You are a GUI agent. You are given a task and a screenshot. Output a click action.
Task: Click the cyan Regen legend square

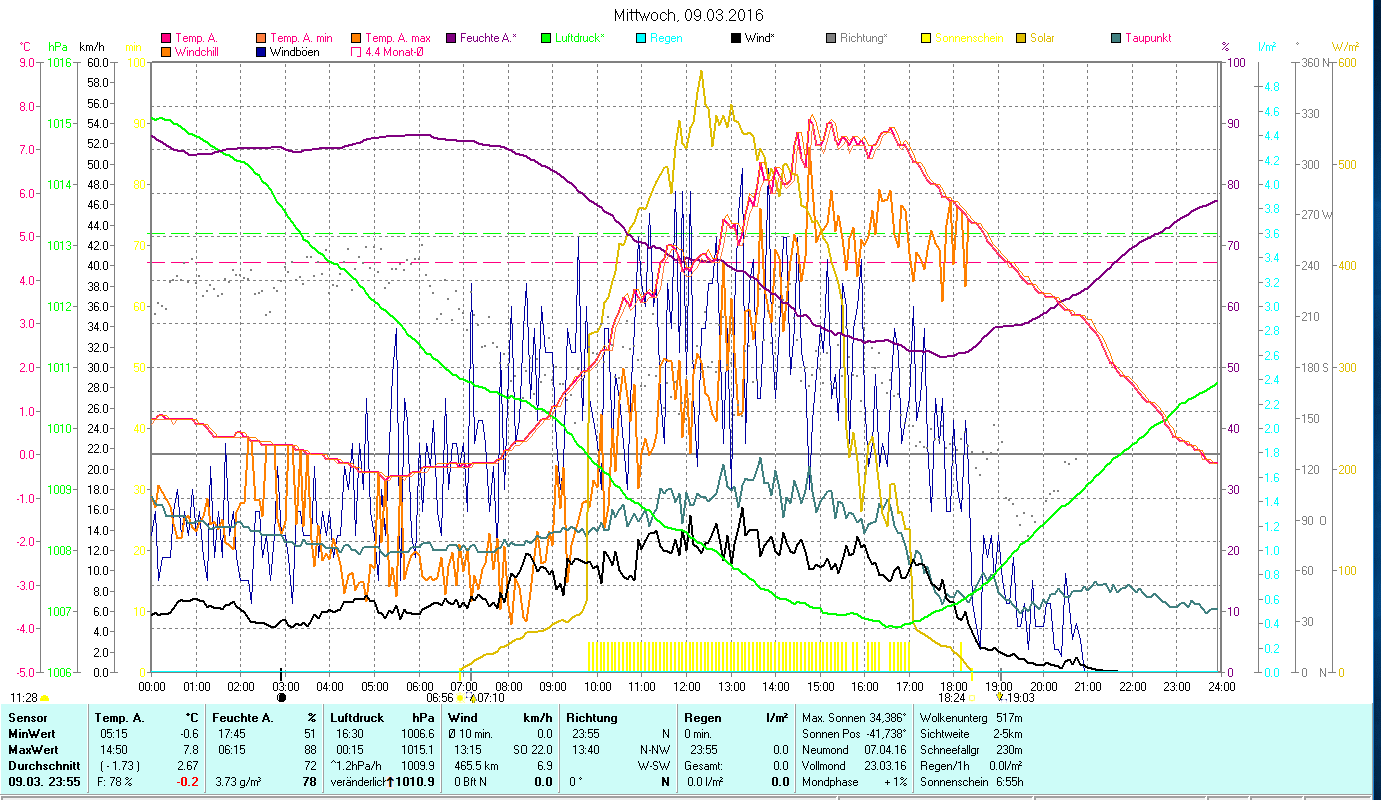pos(641,38)
